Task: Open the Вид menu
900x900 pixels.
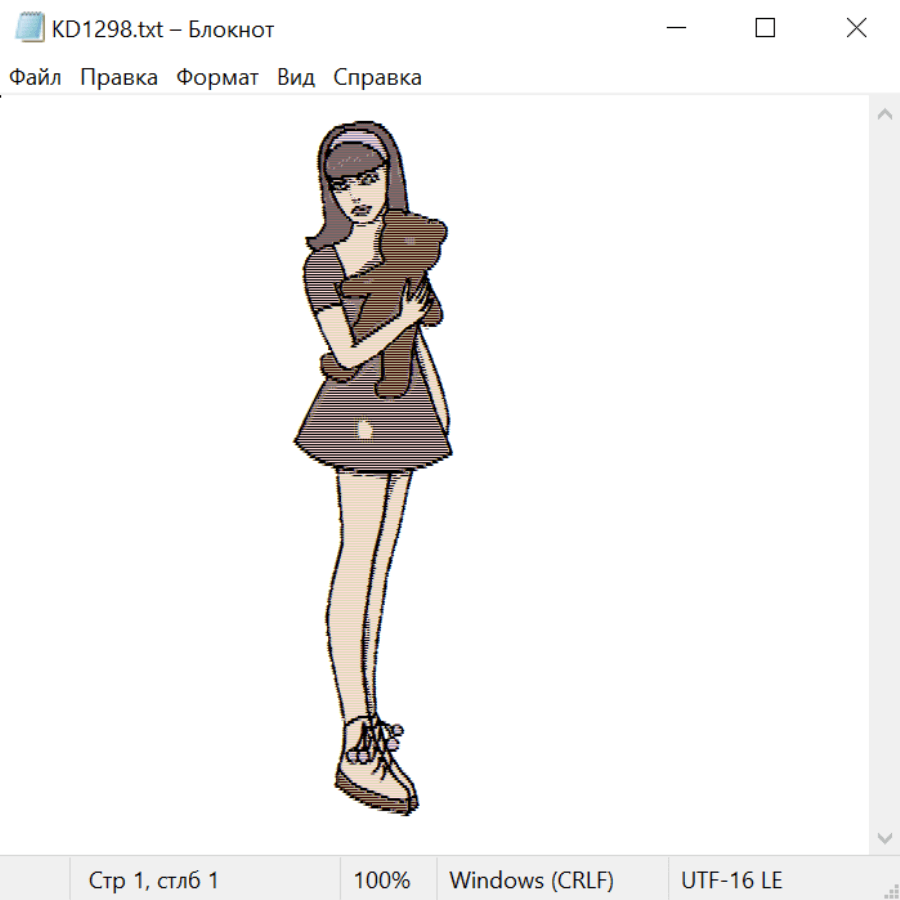Action: tap(296, 78)
